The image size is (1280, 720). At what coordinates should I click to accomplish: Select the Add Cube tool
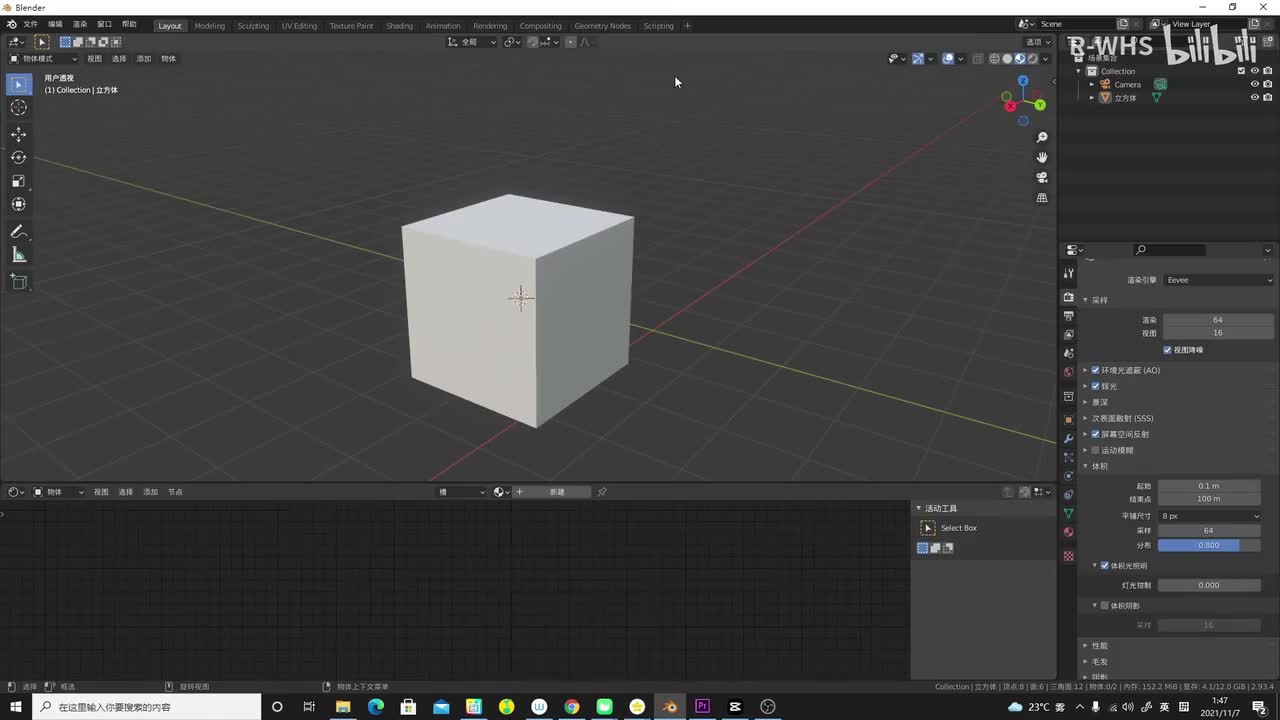[x=19, y=282]
